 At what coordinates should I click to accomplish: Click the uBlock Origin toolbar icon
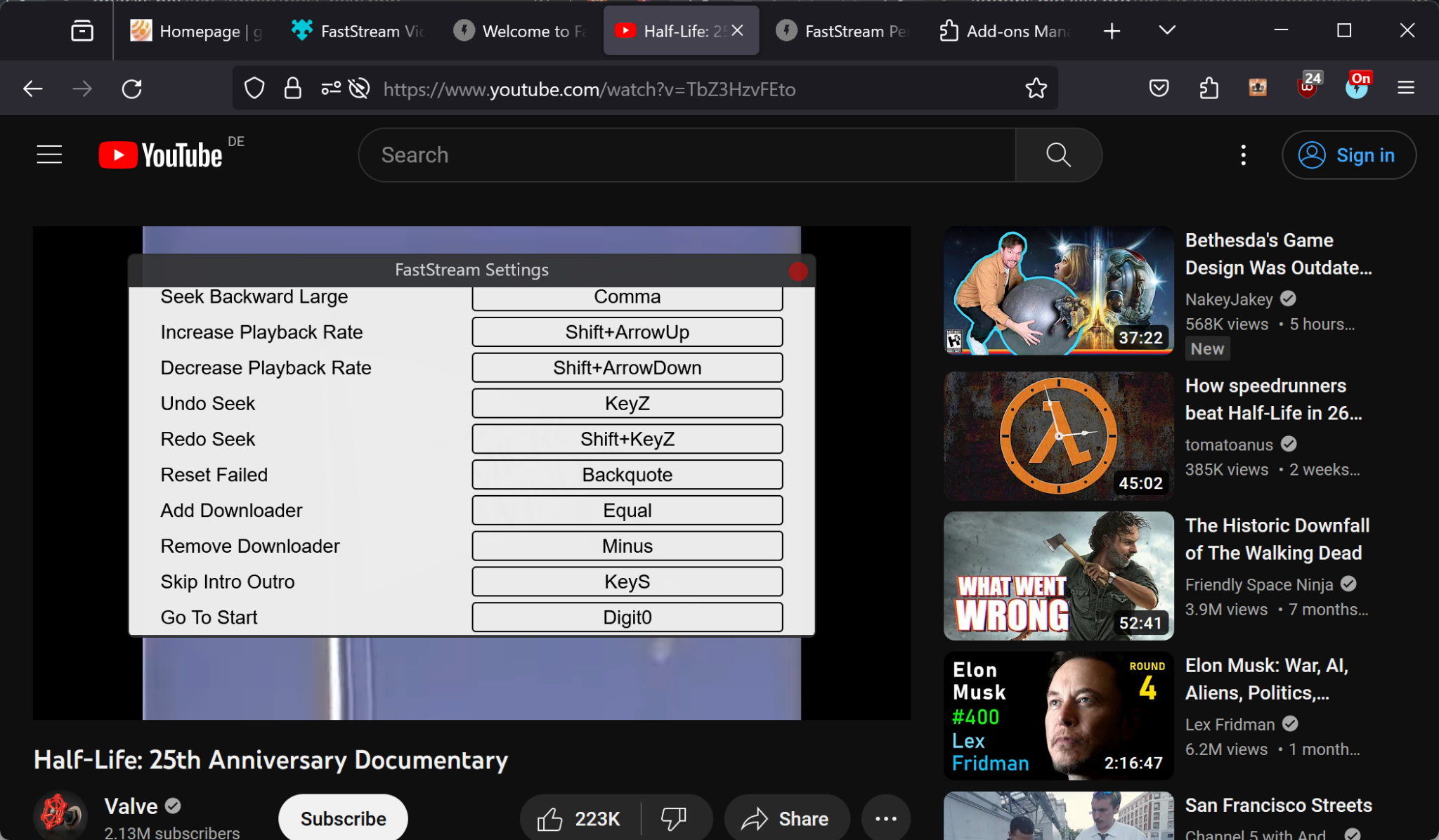click(x=1307, y=88)
